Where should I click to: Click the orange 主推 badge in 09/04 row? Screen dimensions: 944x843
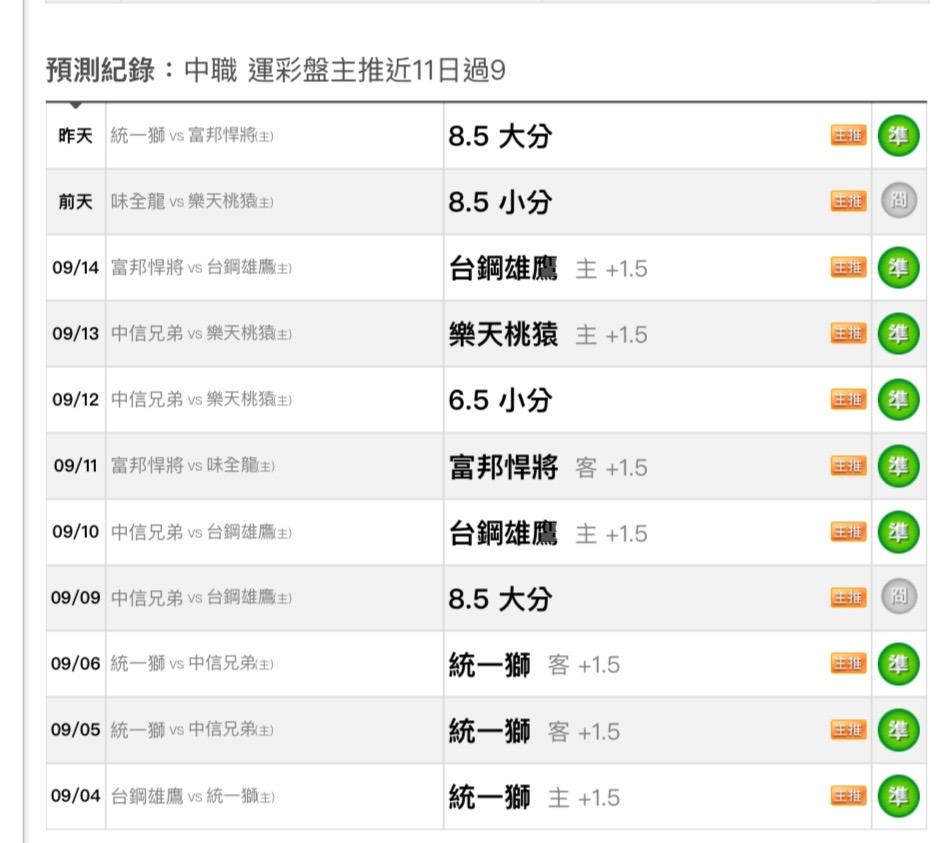[848, 796]
